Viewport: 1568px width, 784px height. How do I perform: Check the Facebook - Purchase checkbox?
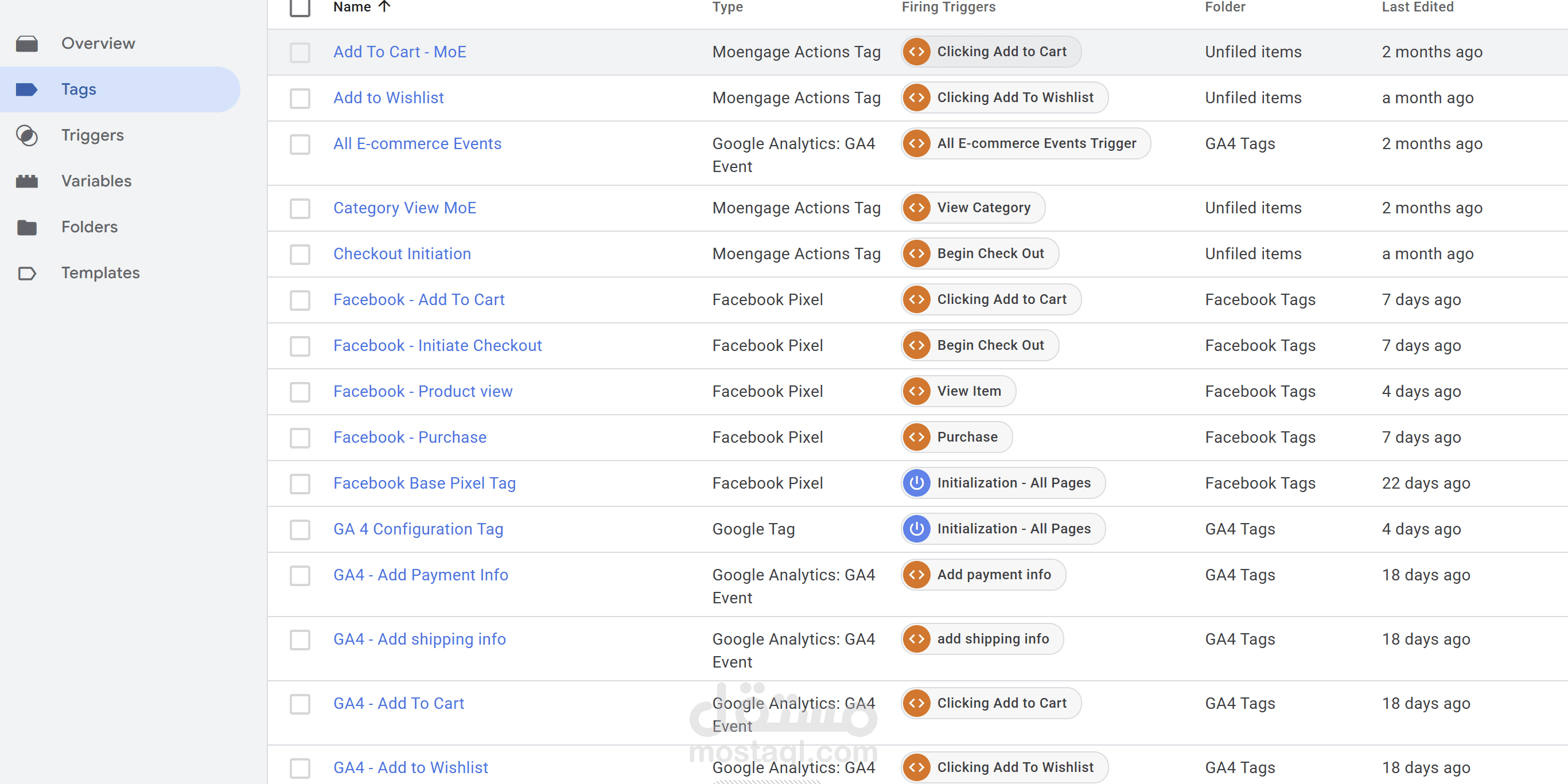tap(299, 438)
